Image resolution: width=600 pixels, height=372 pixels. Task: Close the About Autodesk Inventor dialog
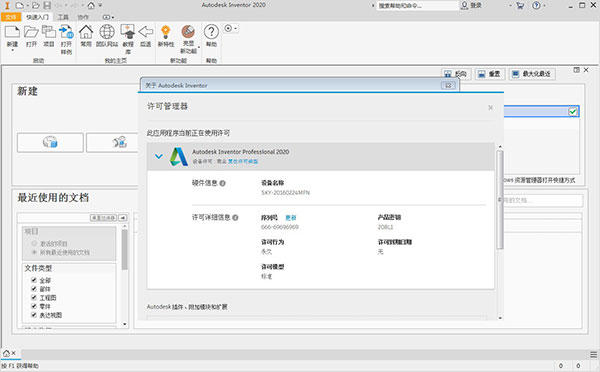point(448,85)
